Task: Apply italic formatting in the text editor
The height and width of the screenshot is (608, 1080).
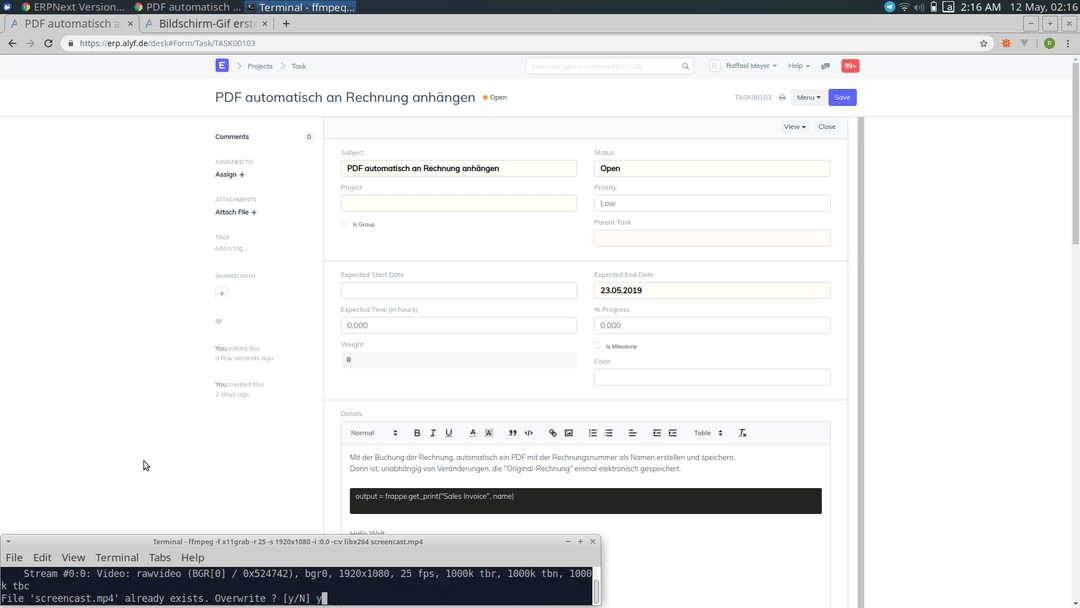Action: coord(432,432)
